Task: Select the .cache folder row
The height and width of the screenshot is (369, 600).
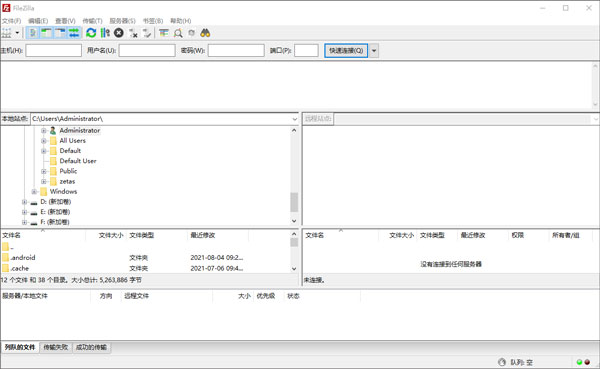Action: point(145,268)
